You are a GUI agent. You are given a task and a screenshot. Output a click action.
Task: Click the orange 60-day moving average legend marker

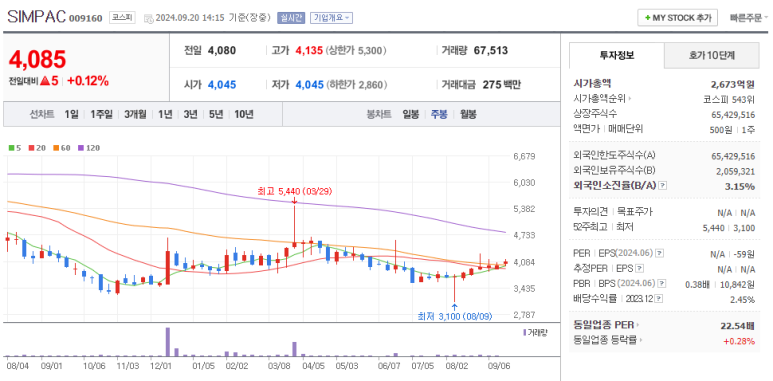tap(56, 147)
